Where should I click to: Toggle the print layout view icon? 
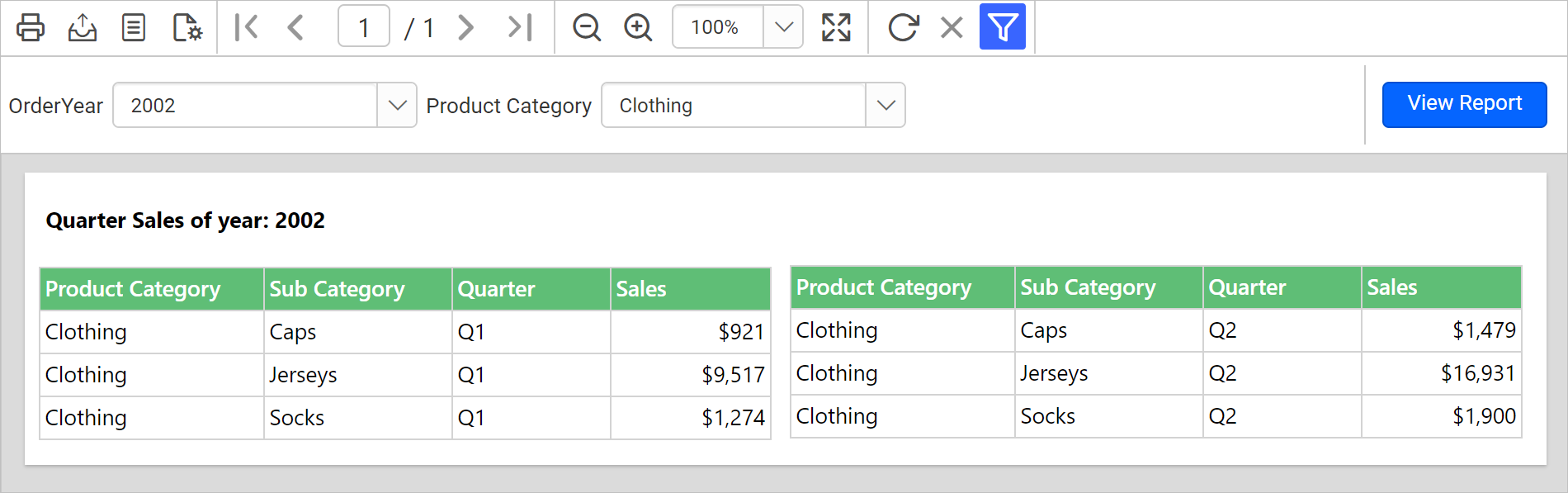point(133,27)
